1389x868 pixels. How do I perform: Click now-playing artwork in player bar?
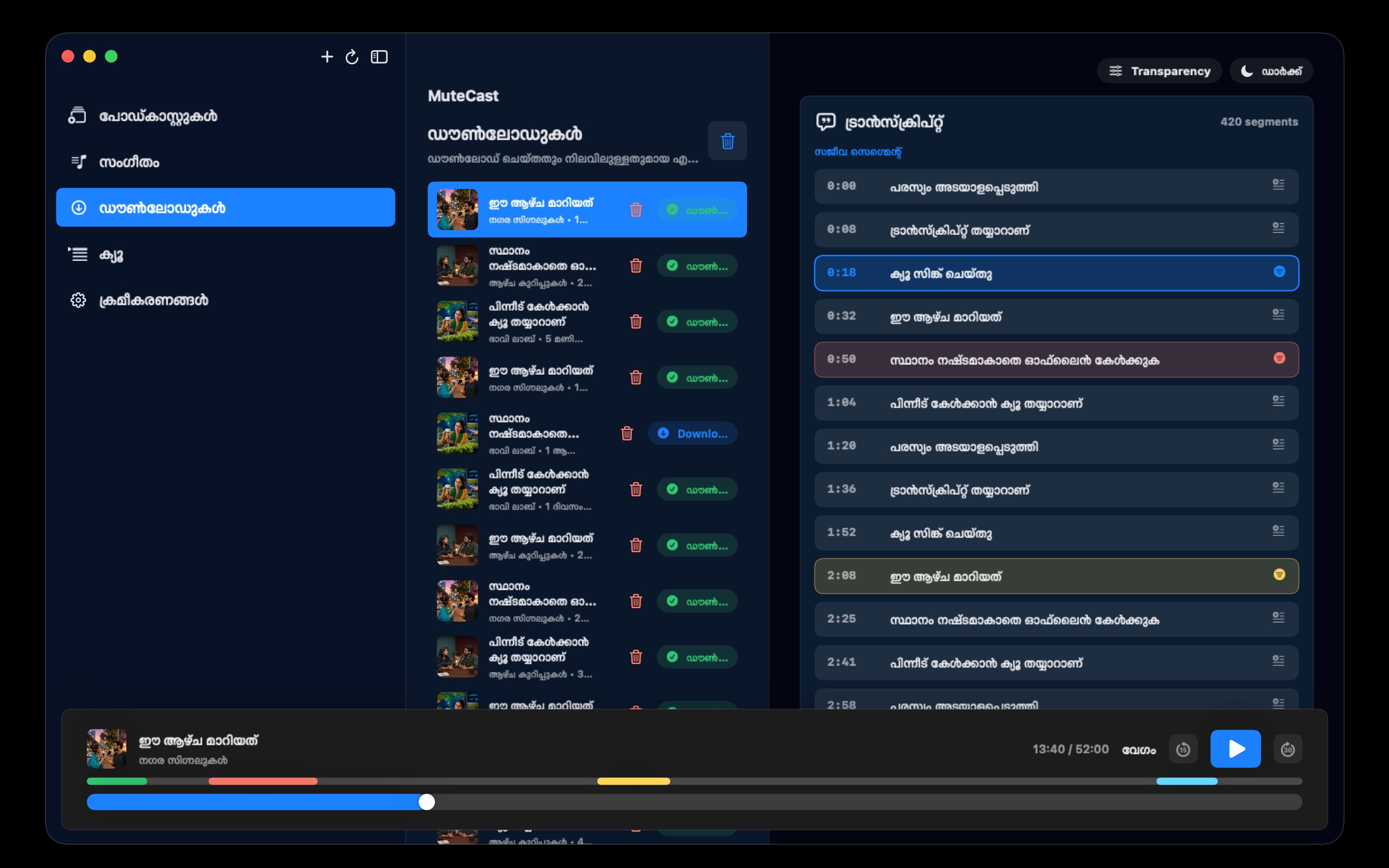(107, 748)
